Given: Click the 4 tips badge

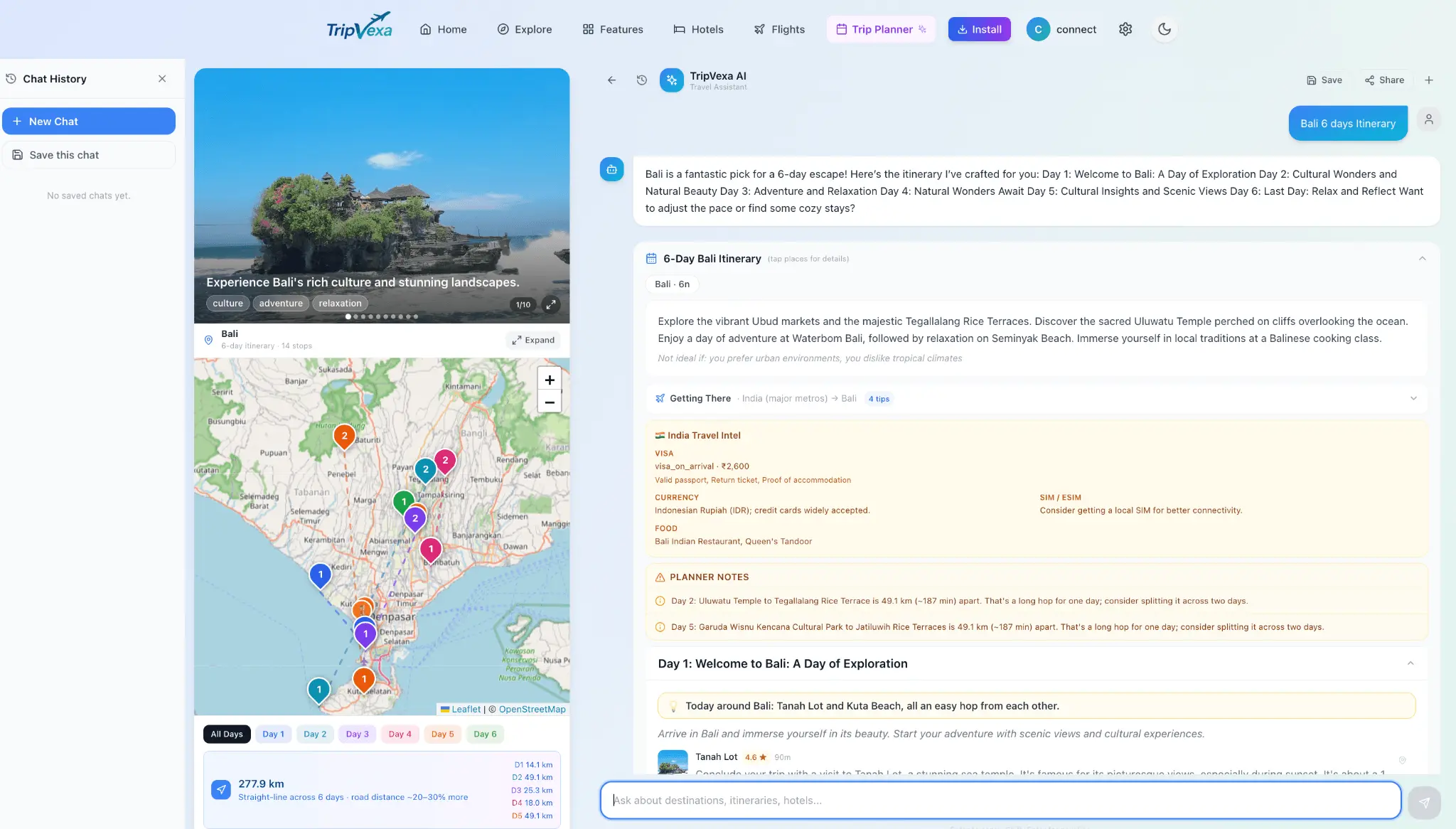Looking at the screenshot, I should pos(879,399).
